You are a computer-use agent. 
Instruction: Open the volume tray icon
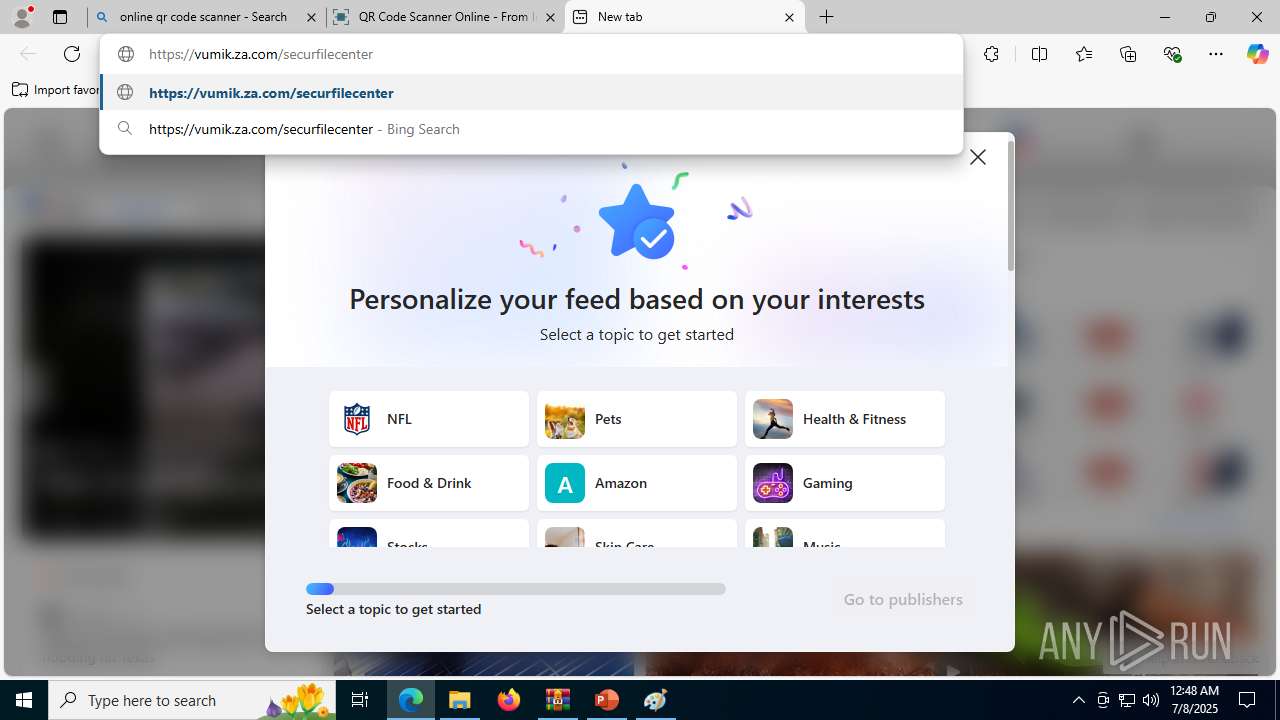point(1151,700)
